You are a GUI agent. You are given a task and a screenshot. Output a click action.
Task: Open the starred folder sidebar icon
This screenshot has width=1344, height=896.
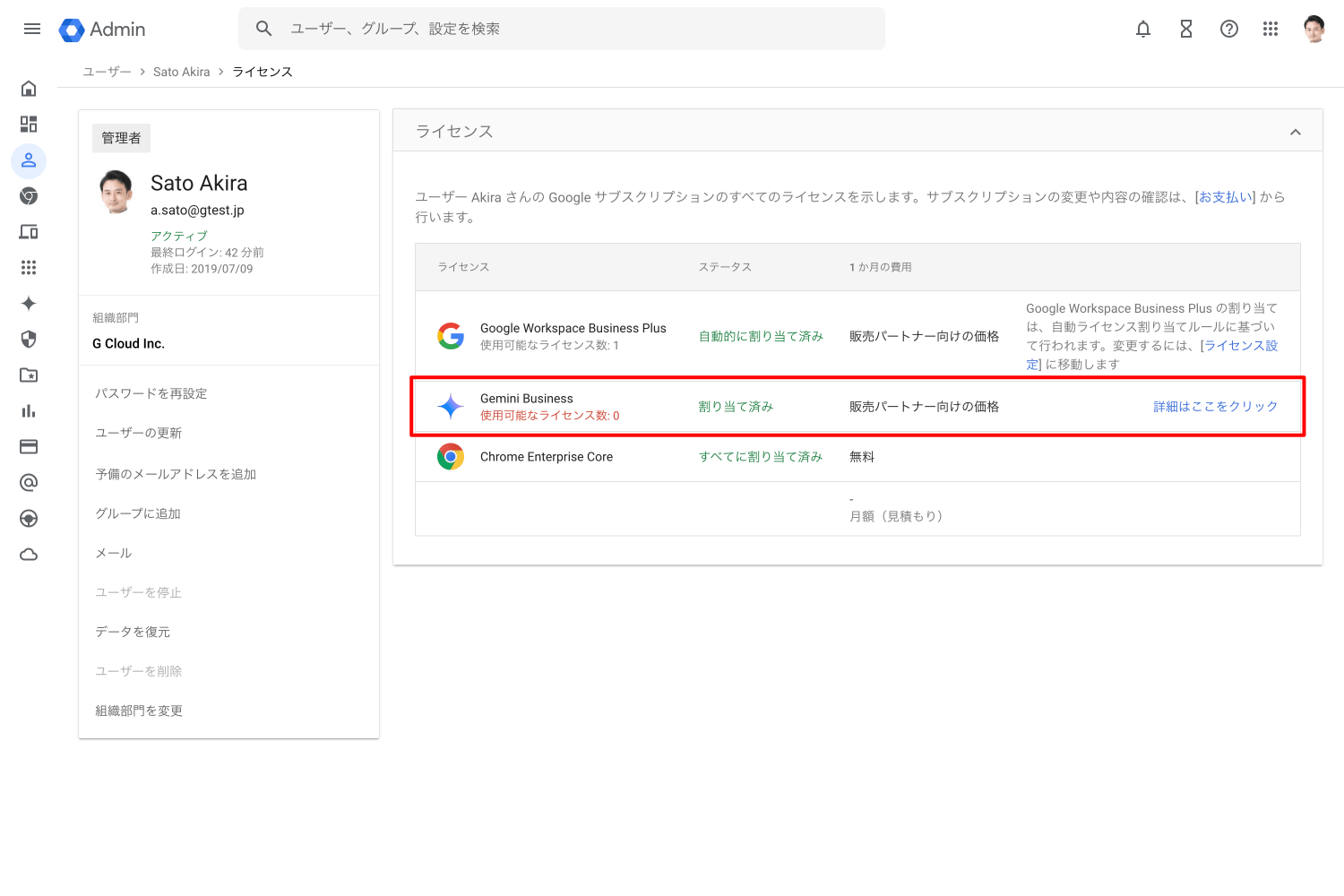(29, 375)
